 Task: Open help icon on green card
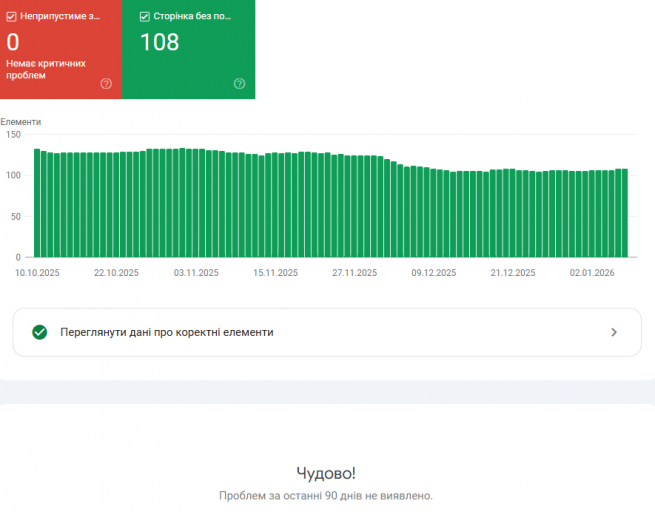point(239,84)
